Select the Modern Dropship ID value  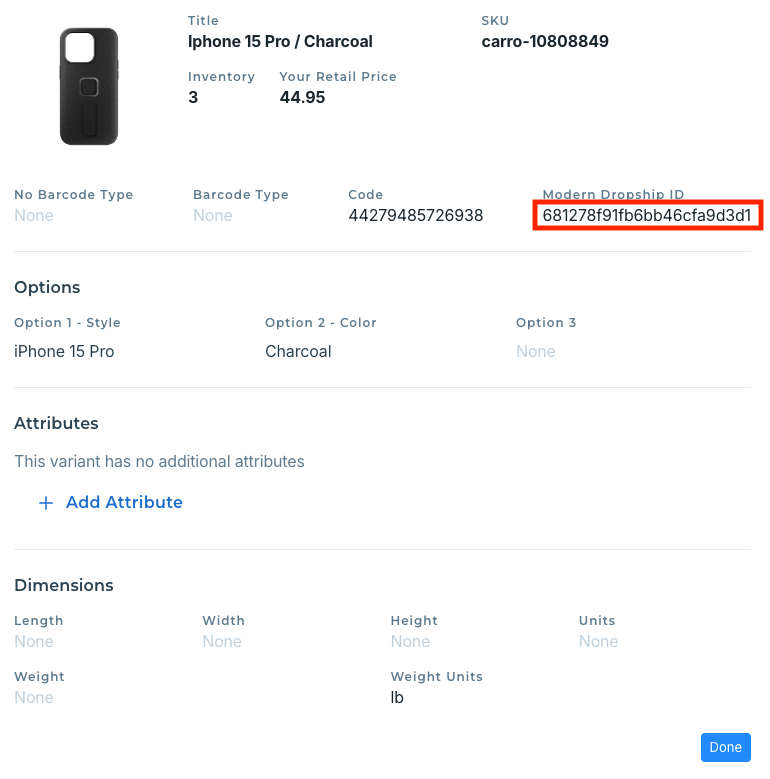click(647, 215)
